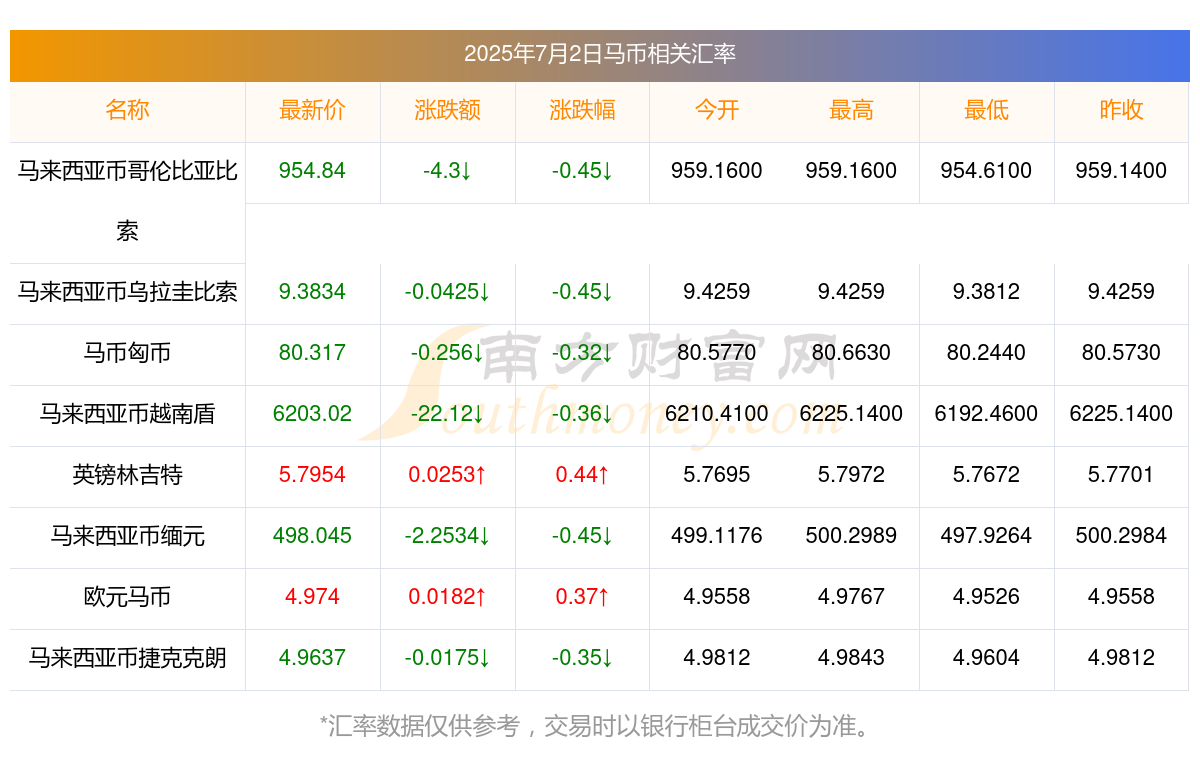Click the low value 6192.4600

tap(986, 414)
